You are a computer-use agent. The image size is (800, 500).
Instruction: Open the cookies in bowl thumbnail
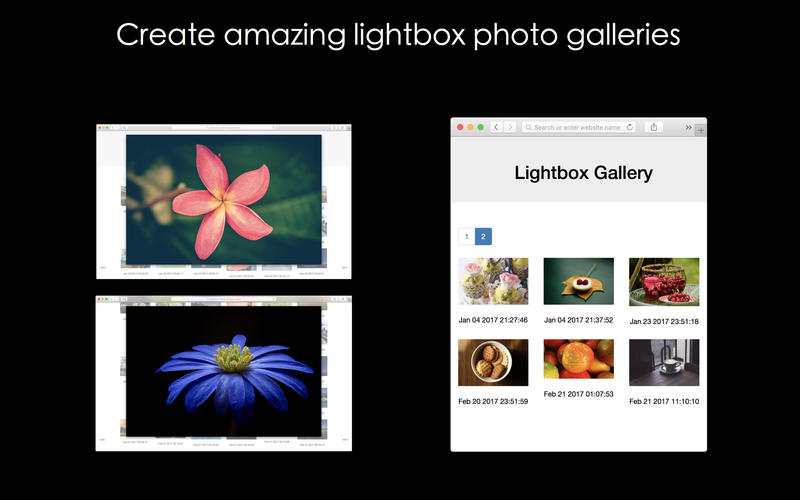coord(493,362)
